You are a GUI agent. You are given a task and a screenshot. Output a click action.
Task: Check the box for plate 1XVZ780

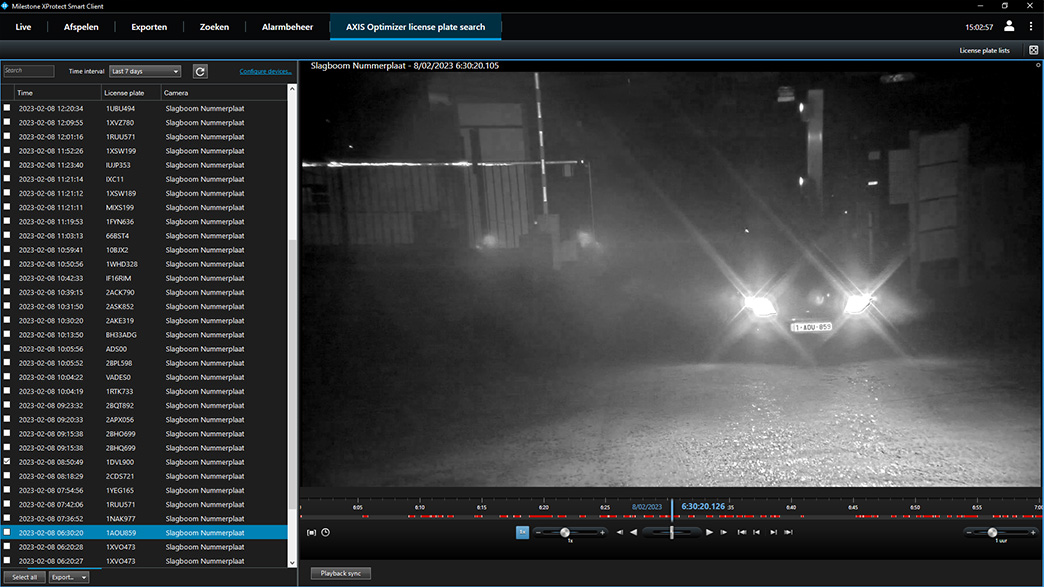pyautogui.click(x=7, y=122)
